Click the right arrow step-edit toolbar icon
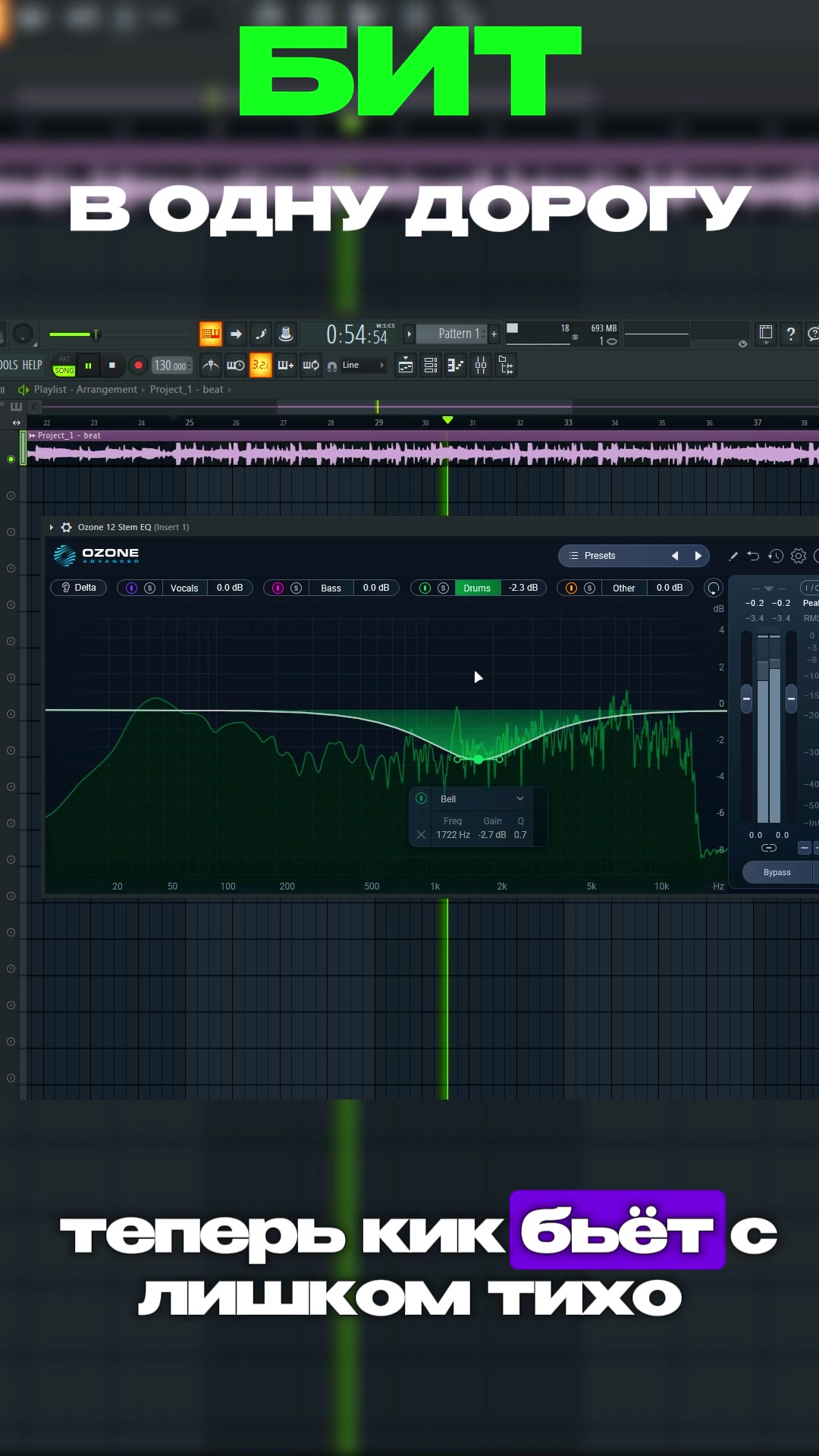This screenshot has height=1456, width=819. 236,334
